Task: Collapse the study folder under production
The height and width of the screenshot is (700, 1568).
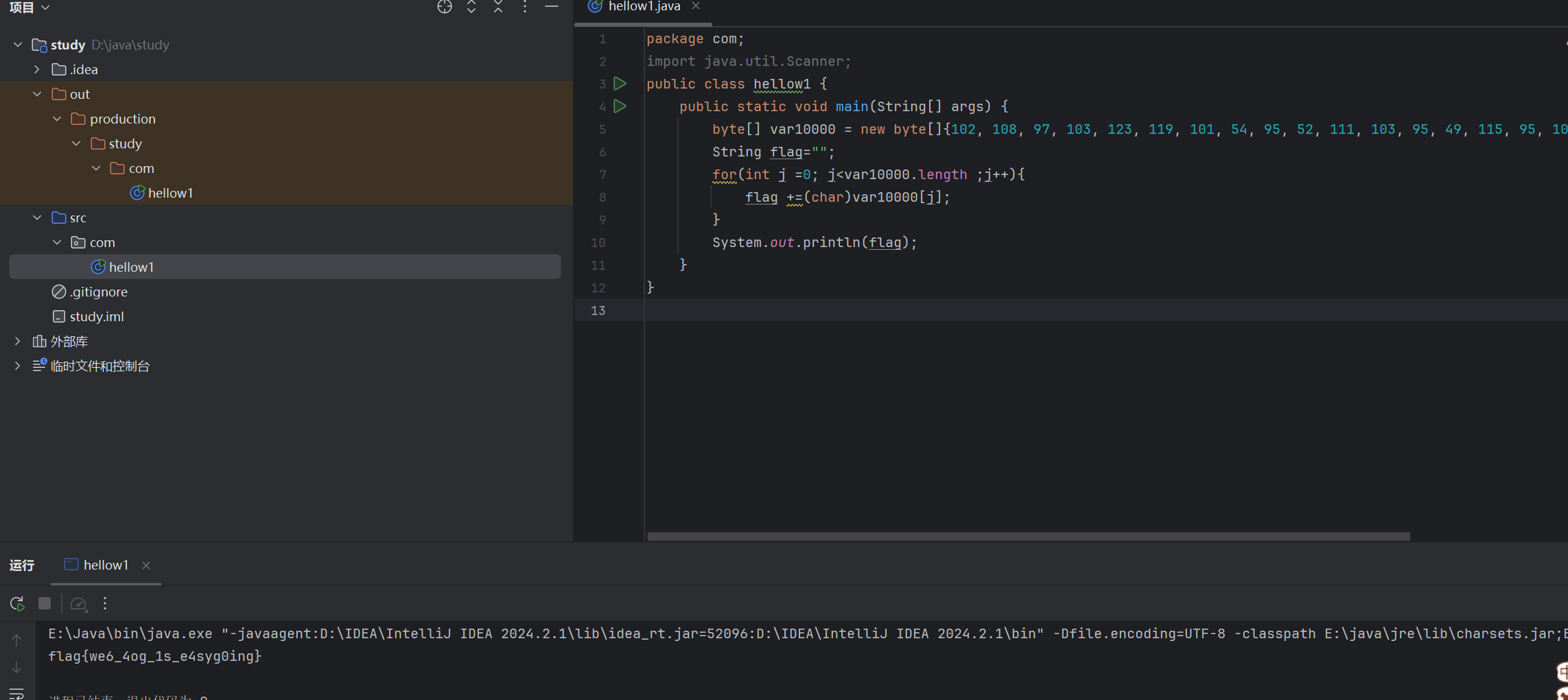Action: coord(76,143)
